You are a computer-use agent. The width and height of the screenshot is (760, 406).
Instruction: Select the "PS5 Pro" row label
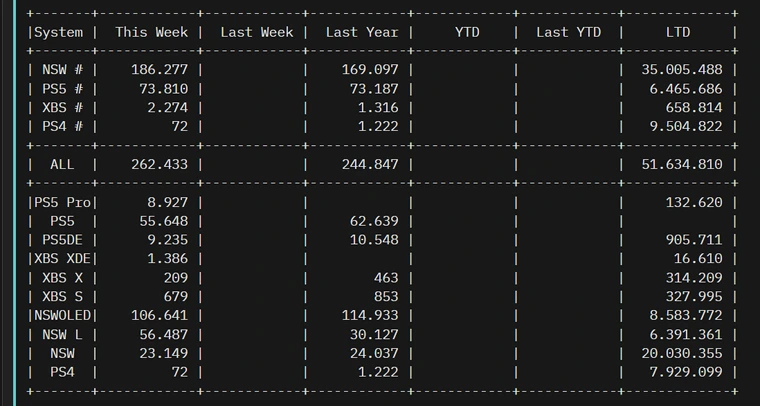[x=63, y=203]
